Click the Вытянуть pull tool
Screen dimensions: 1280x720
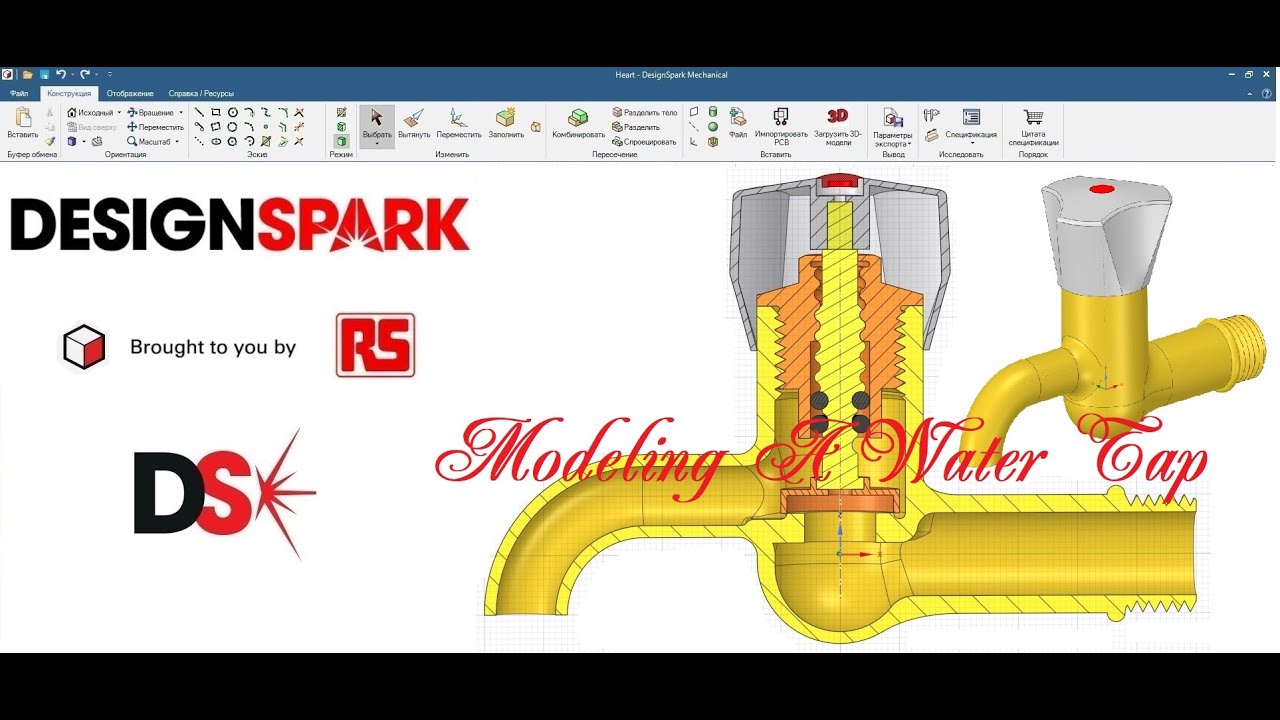coord(414,124)
